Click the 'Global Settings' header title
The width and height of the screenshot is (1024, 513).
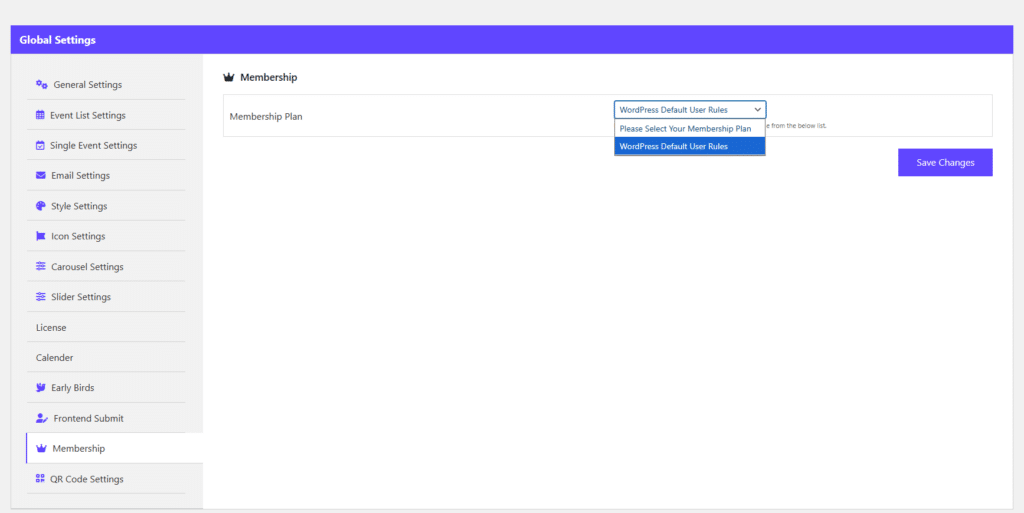point(57,40)
